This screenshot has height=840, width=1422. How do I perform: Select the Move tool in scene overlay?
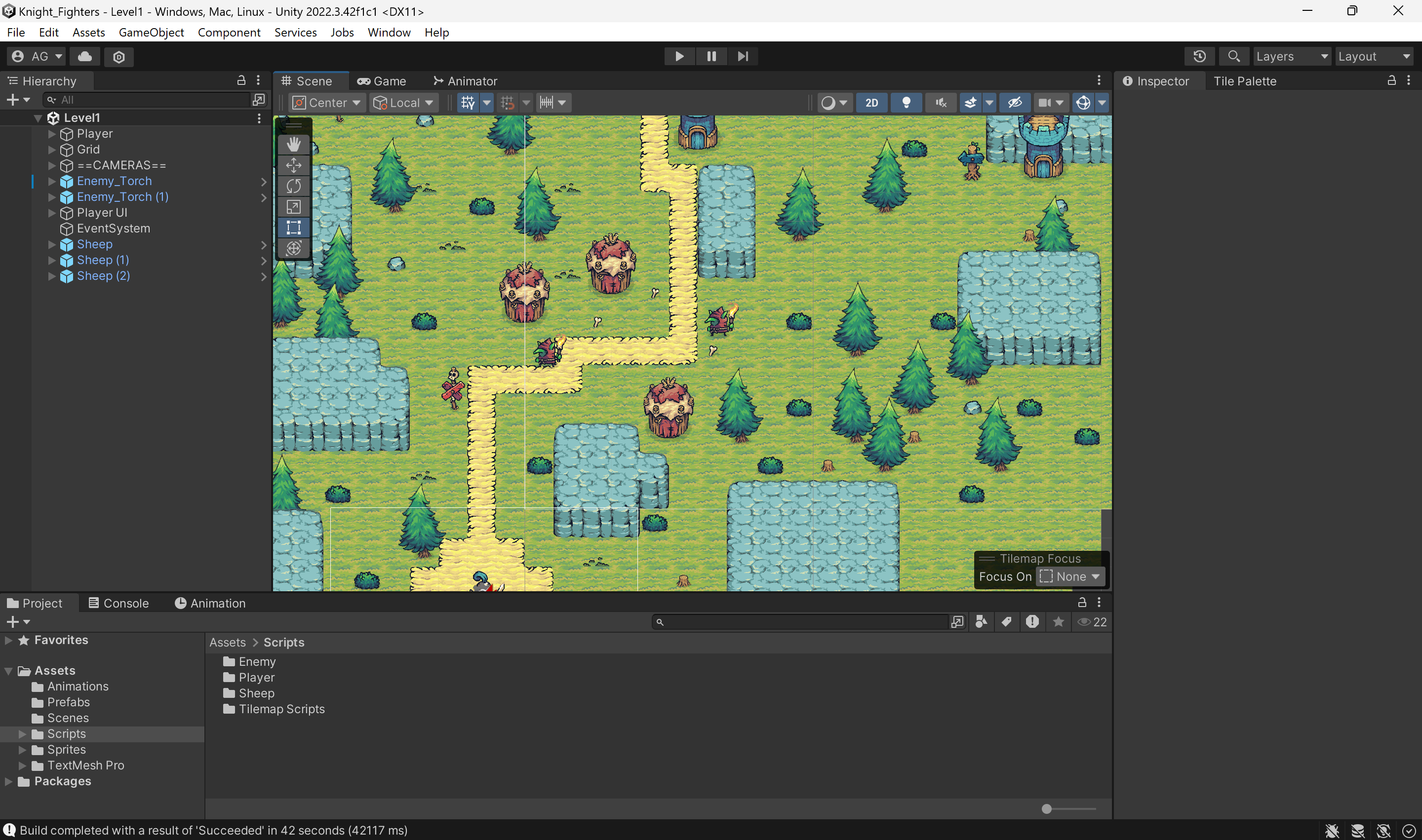(x=293, y=165)
